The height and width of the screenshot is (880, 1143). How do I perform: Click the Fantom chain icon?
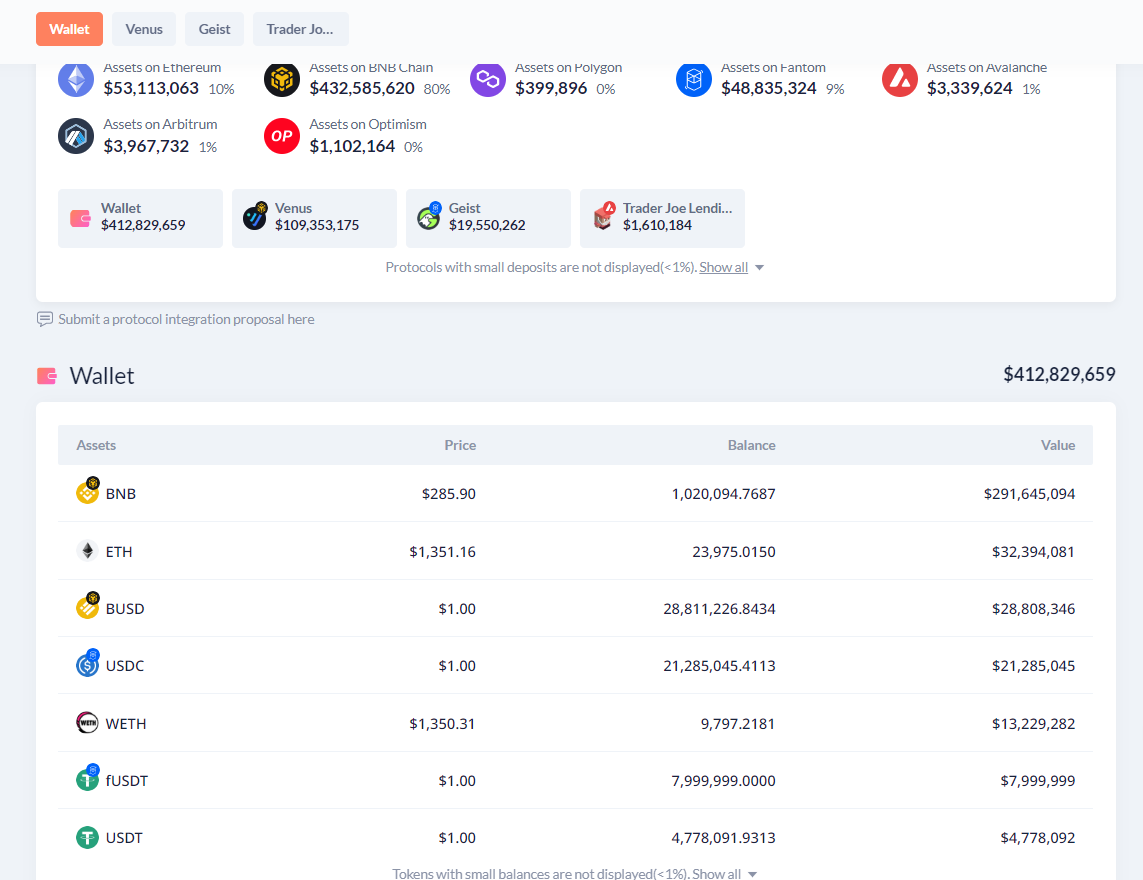coord(693,79)
